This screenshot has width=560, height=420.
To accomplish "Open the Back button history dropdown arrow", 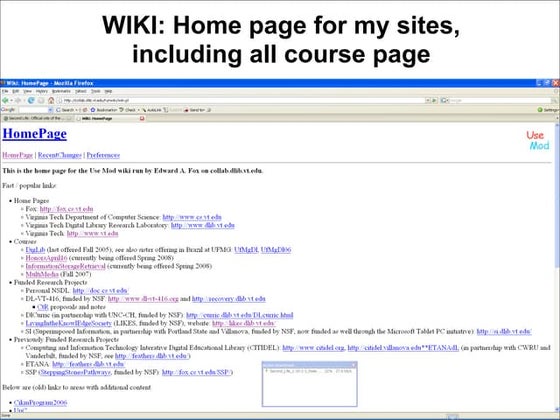I will pos(11,101).
